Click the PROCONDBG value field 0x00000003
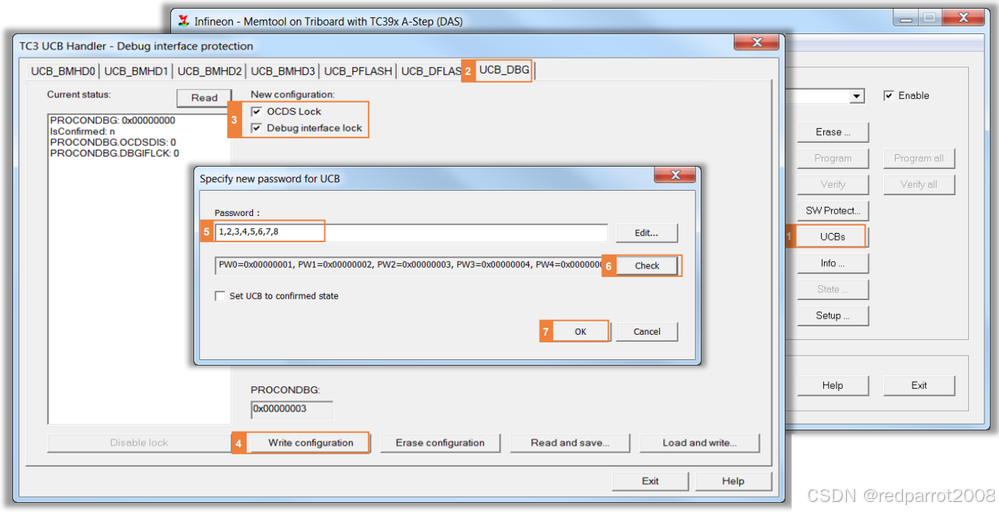Image resolution: width=999 pixels, height=513 pixels. 292,409
